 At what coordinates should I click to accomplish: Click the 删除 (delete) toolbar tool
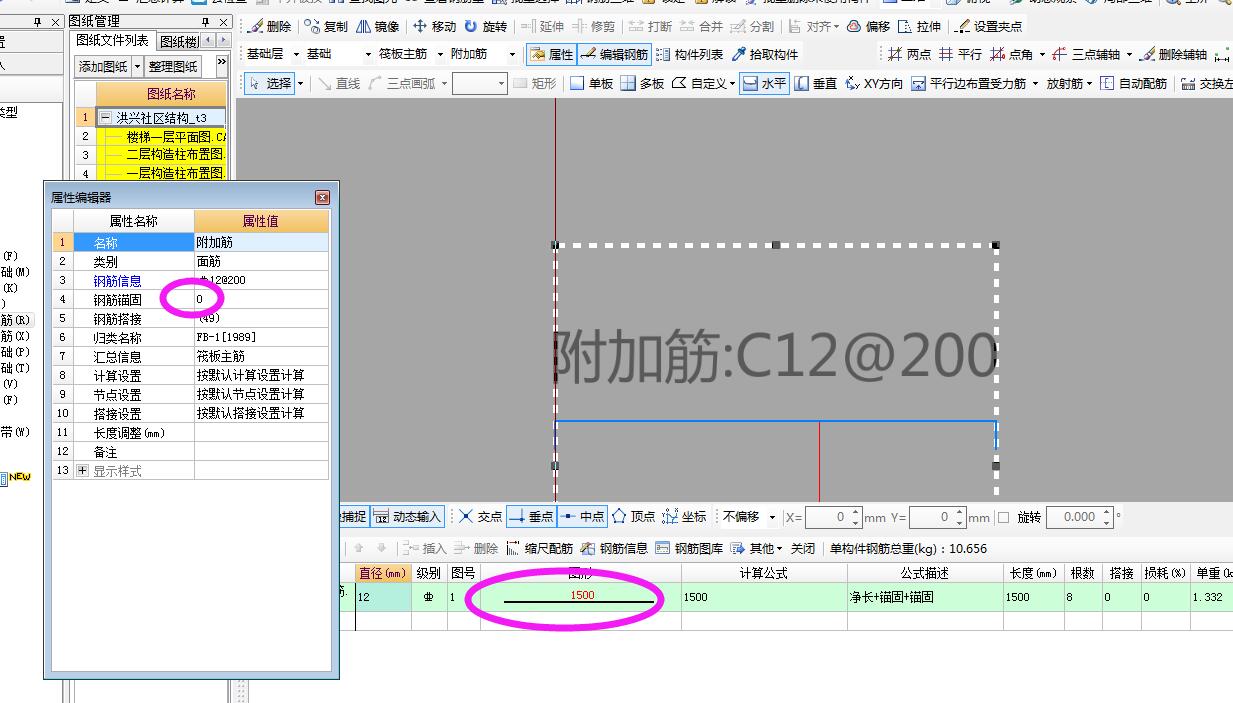pyautogui.click(x=270, y=27)
